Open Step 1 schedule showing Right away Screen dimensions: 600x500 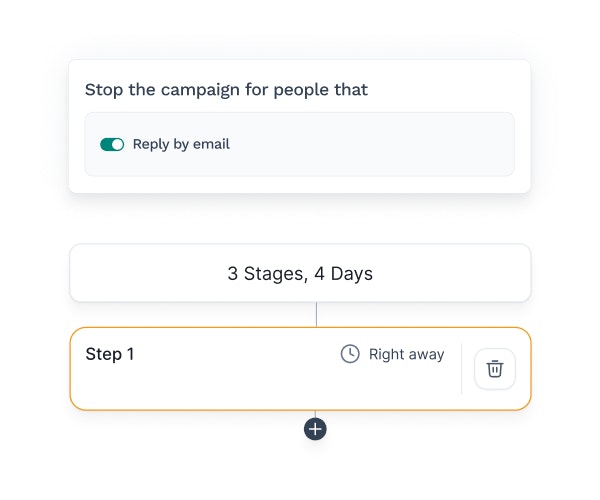(x=392, y=354)
